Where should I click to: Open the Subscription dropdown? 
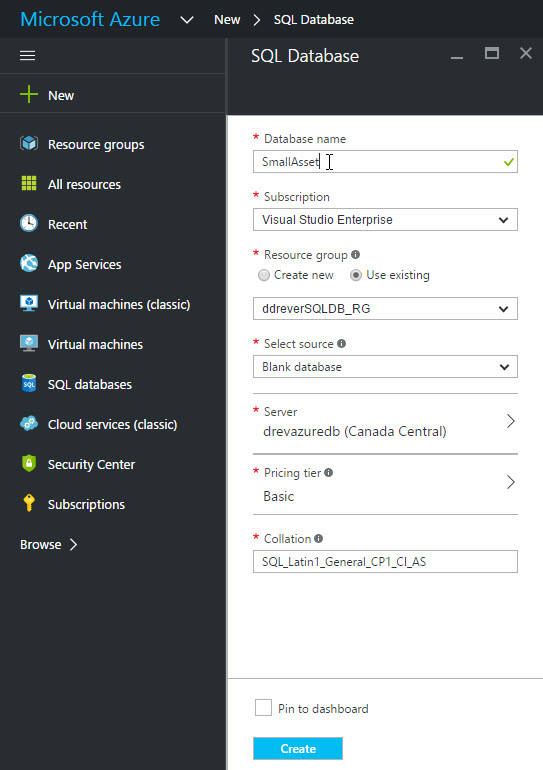[x=385, y=220]
